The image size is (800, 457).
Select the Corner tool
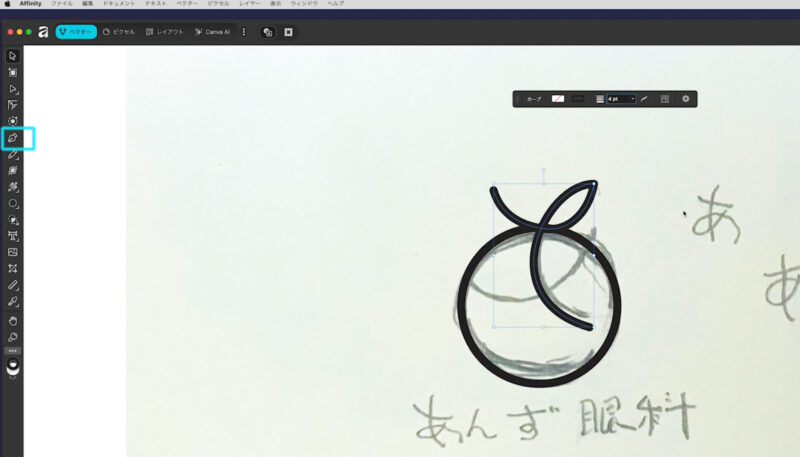(13, 105)
